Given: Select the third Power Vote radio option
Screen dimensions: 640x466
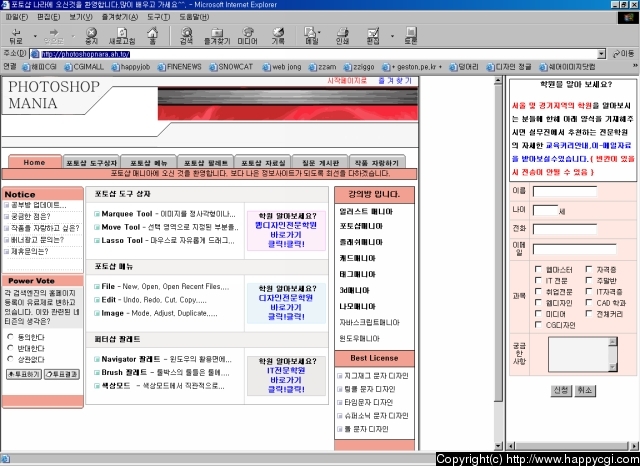Looking at the screenshot, I should [11, 359].
